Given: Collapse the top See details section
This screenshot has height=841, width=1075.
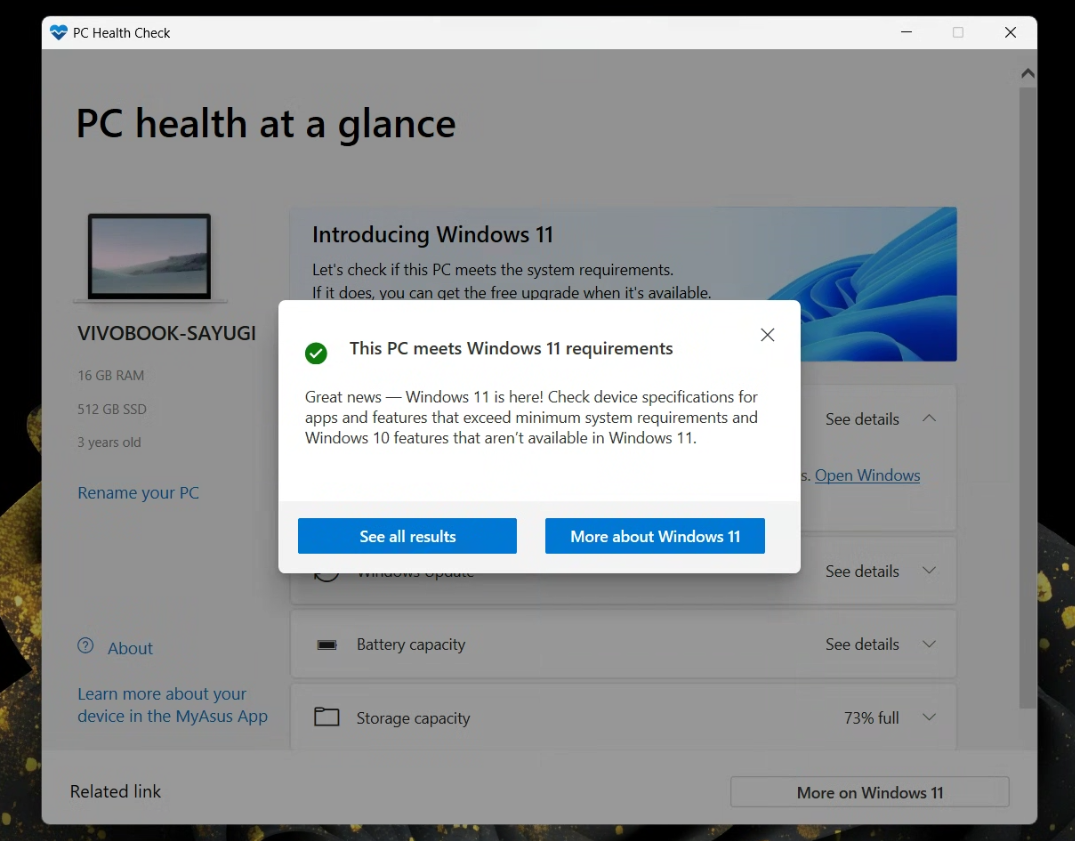Looking at the screenshot, I should coord(929,419).
